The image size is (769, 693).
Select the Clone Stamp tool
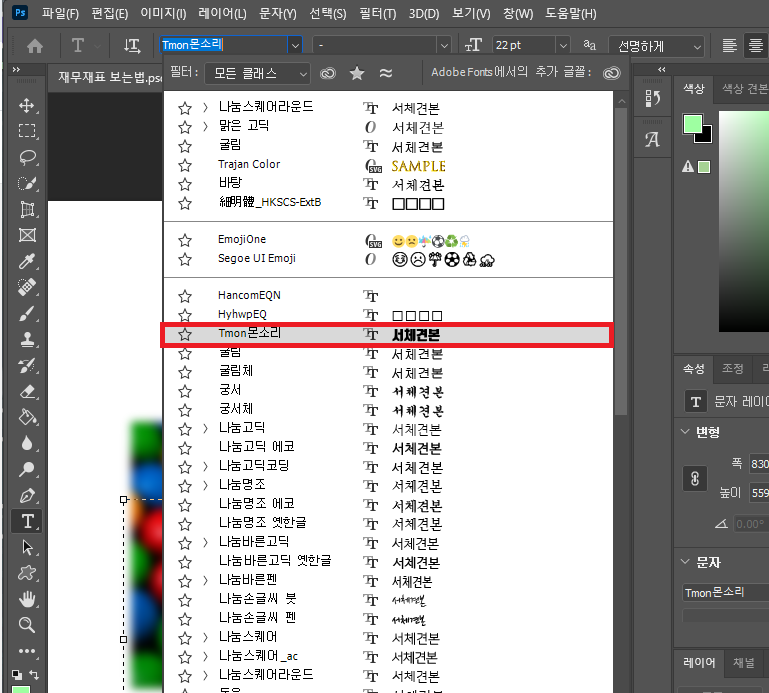pos(27,339)
